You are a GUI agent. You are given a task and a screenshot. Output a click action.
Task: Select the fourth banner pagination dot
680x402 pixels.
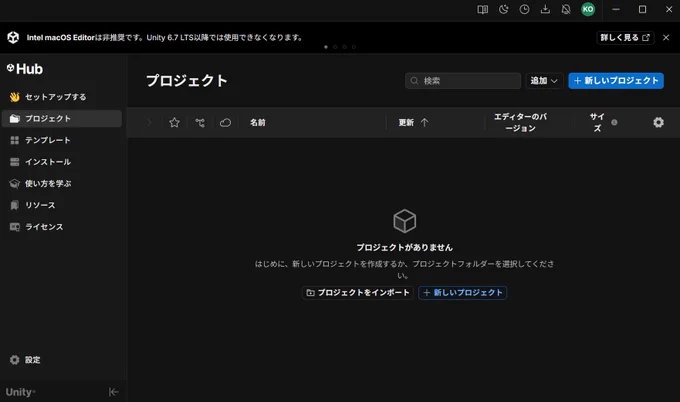[x=354, y=47]
